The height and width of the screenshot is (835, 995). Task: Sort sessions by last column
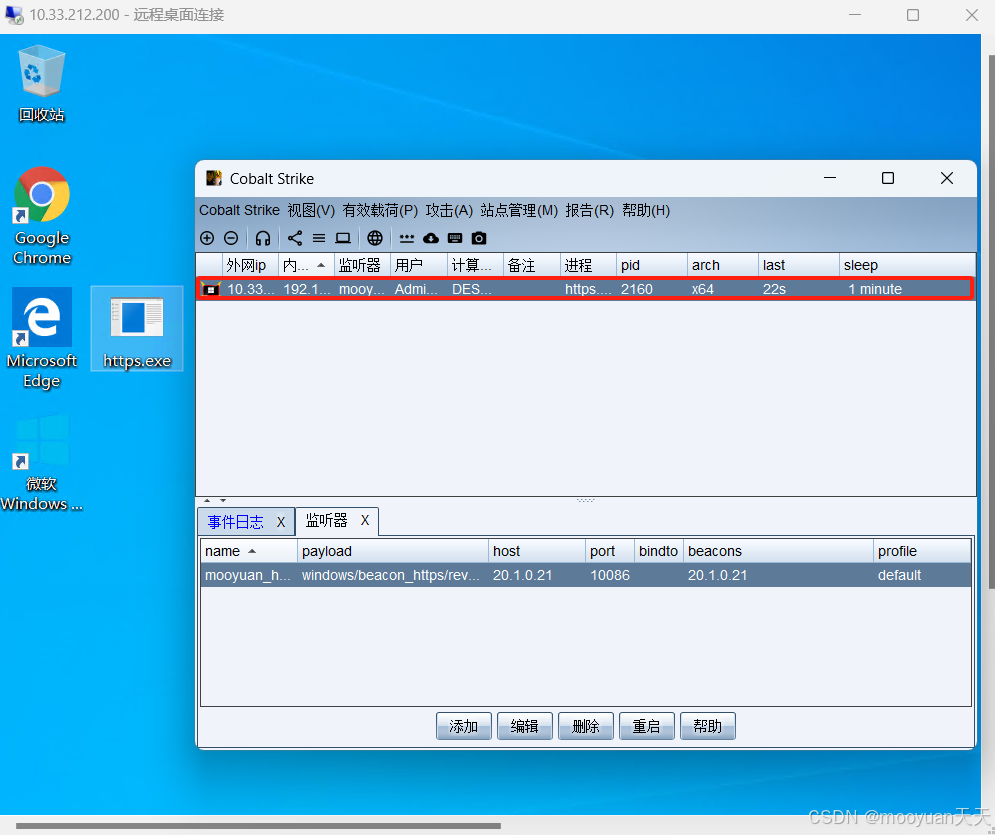click(x=798, y=265)
